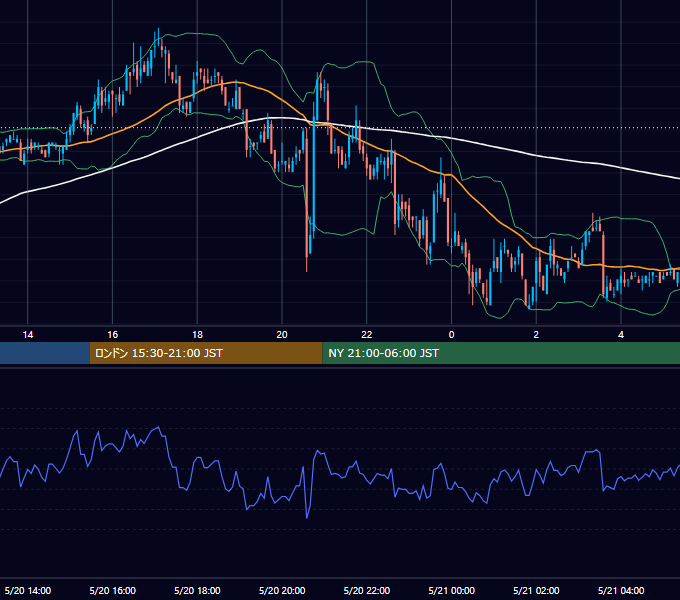Viewport: 680px width, 600px height.
Task: Click the blue session bar before London
Action: coord(45,353)
